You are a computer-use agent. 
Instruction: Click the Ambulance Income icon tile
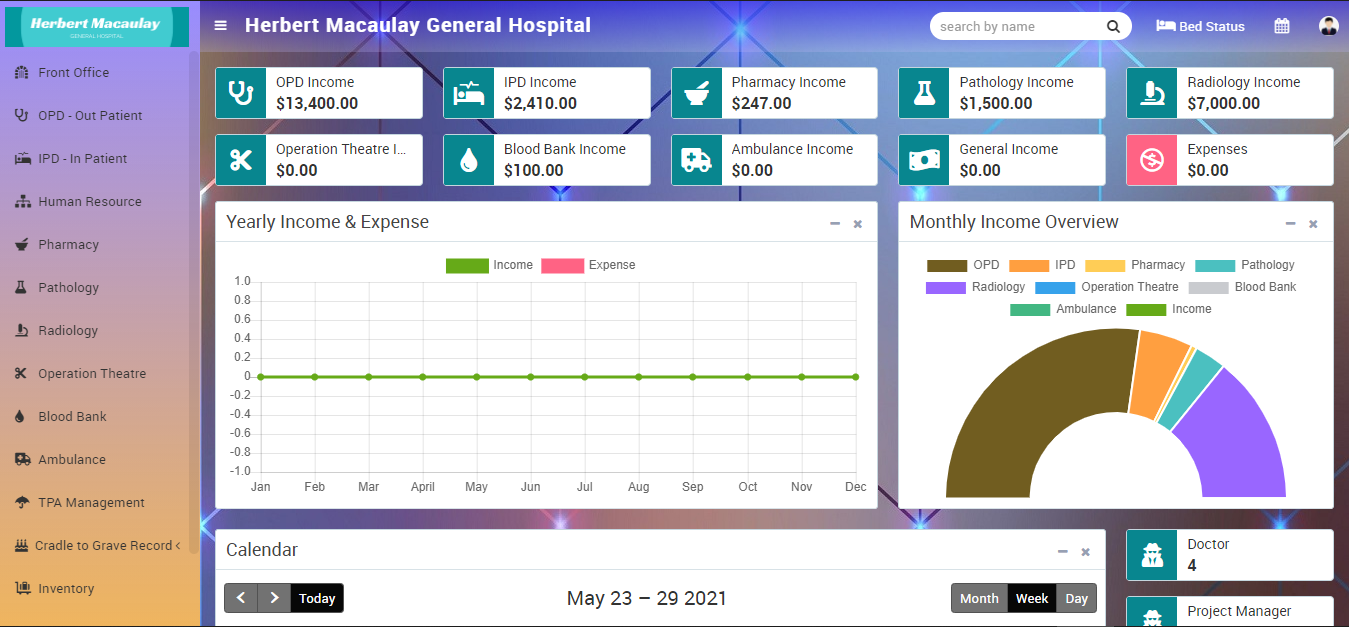click(x=696, y=160)
